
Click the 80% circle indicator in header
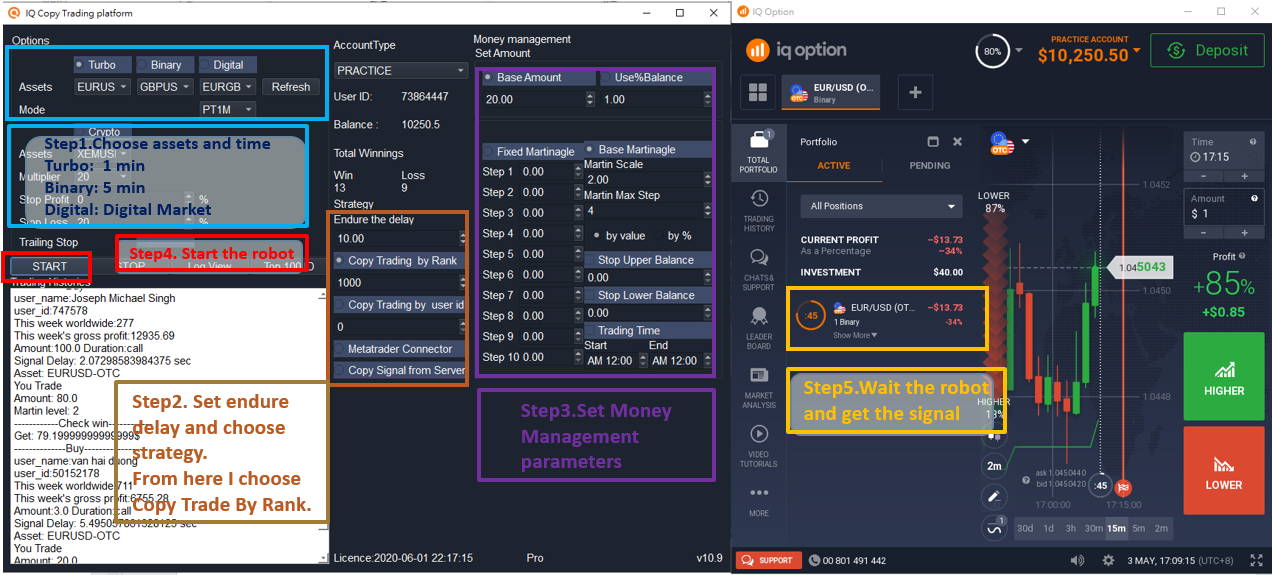point(991,50)
